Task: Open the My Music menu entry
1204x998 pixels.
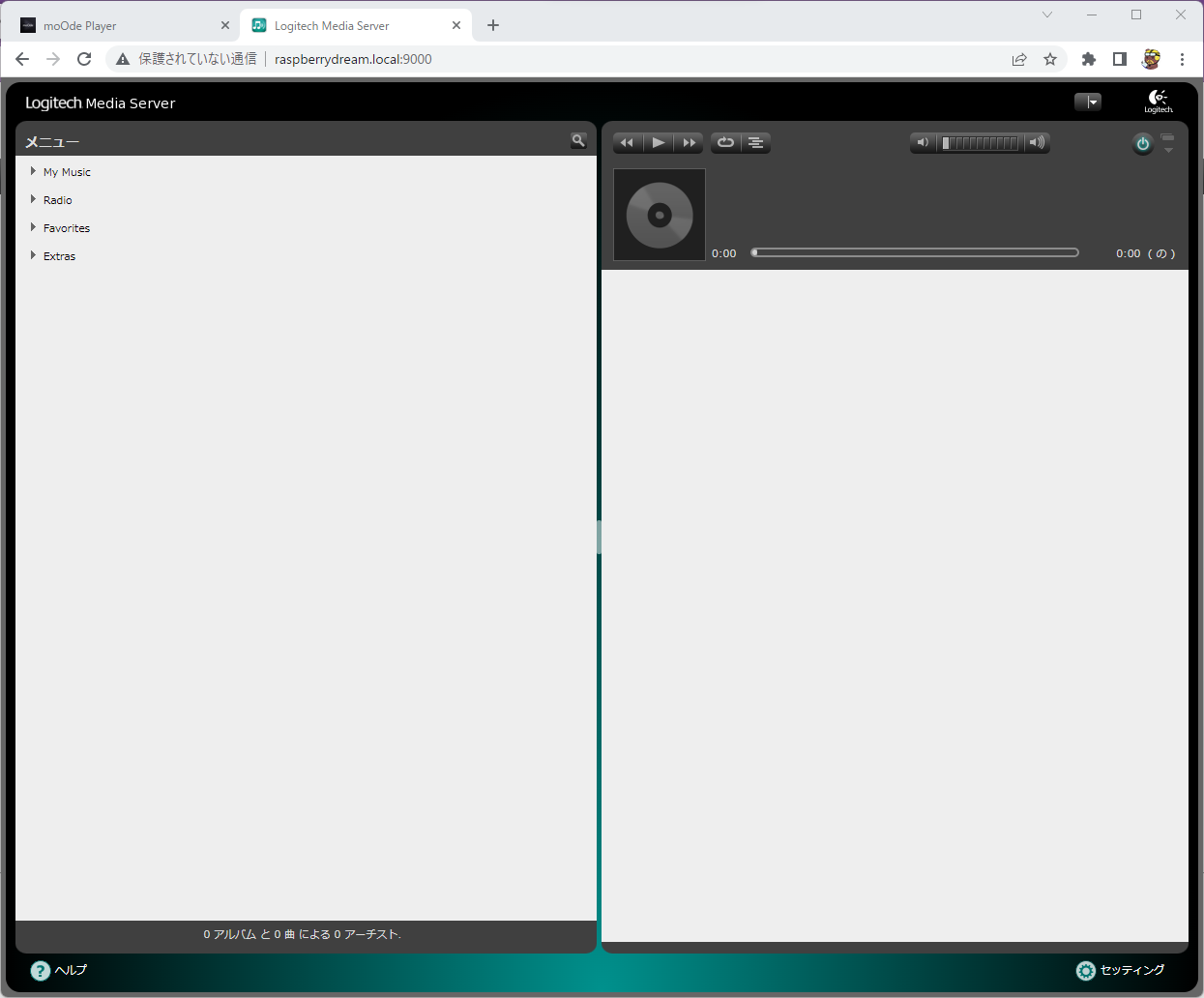Action: [67, 172]
